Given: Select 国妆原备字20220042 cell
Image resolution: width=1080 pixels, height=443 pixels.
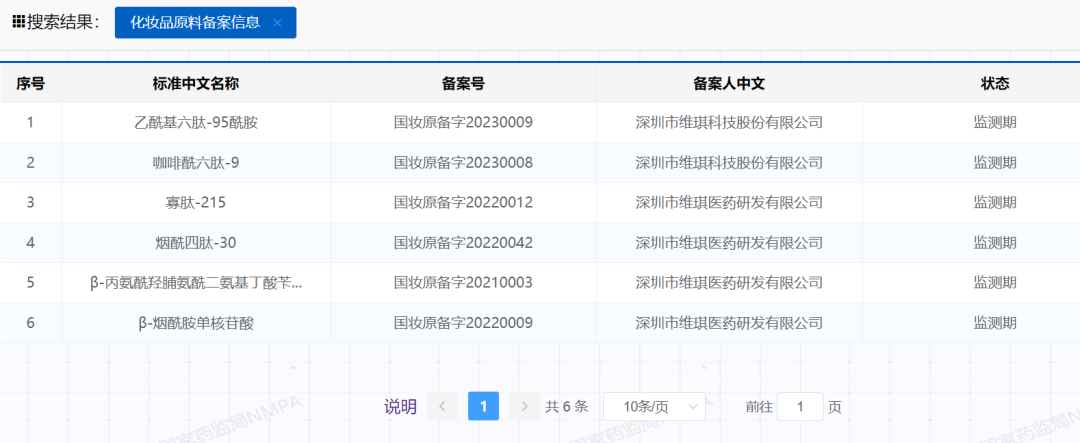Looking at the screenshot, I should coord(463,243).
